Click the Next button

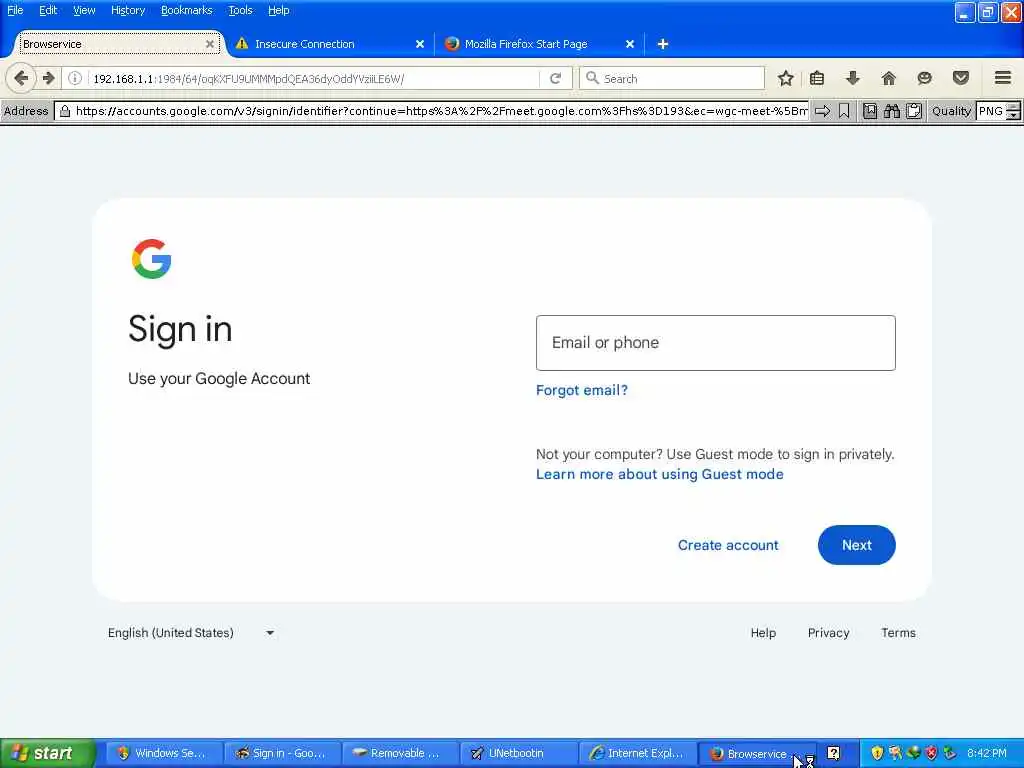(856, 545)
